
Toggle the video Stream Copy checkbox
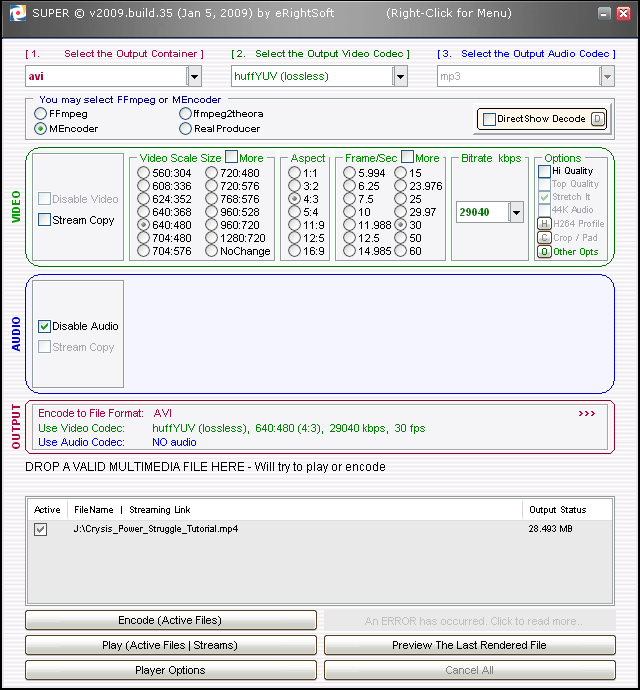(44, 220)
